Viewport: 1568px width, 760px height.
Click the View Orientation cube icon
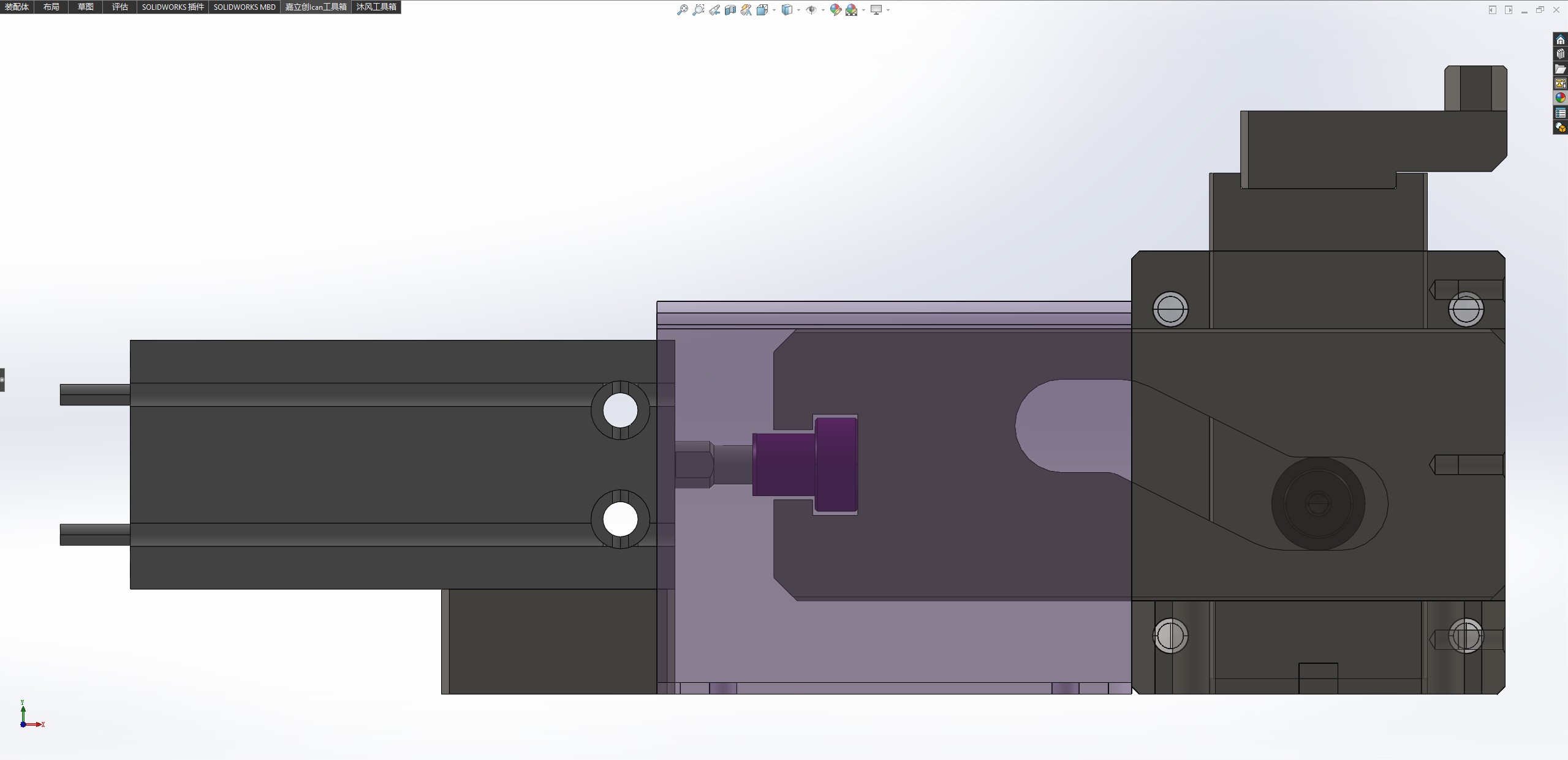tap(762, 10)
